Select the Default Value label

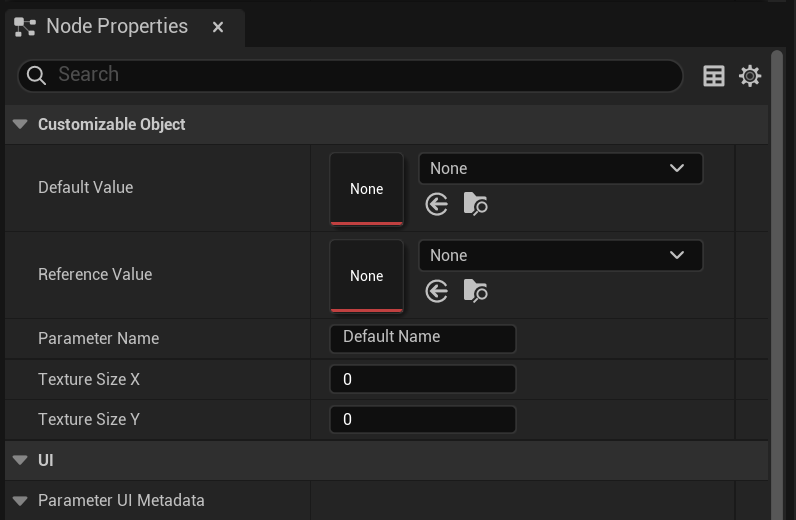pos(86,187)
